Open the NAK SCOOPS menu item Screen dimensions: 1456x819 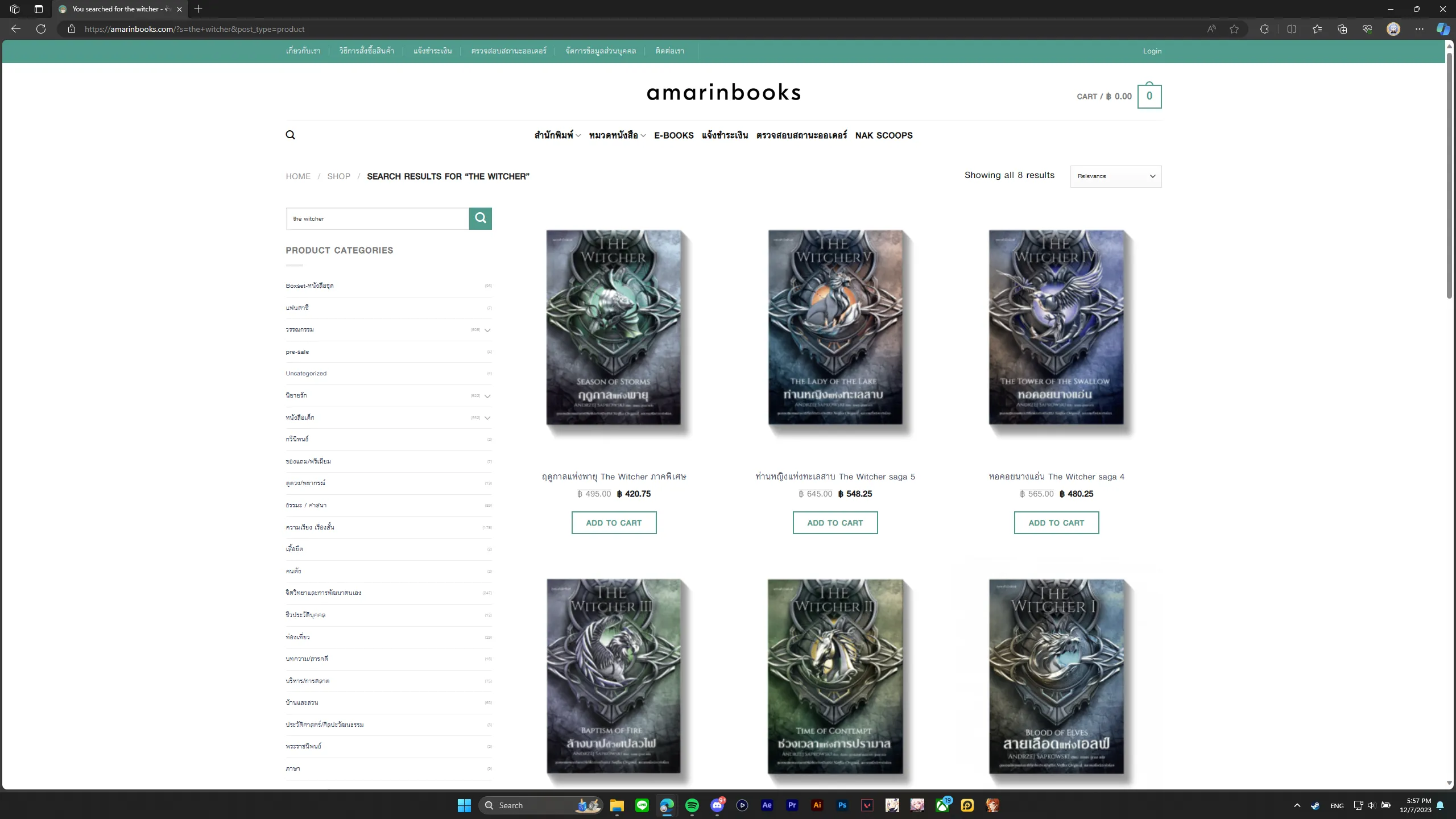(x=884, y=135)
